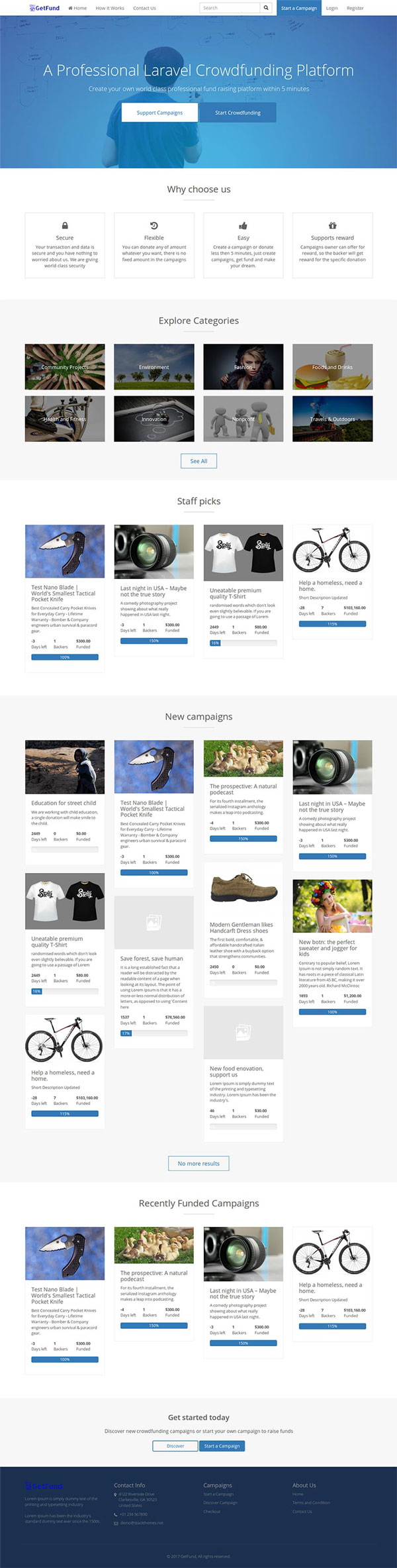Click the thumbs-up icon above Easy
This screenshot has height=1568, width=397.
click(243, 226)
